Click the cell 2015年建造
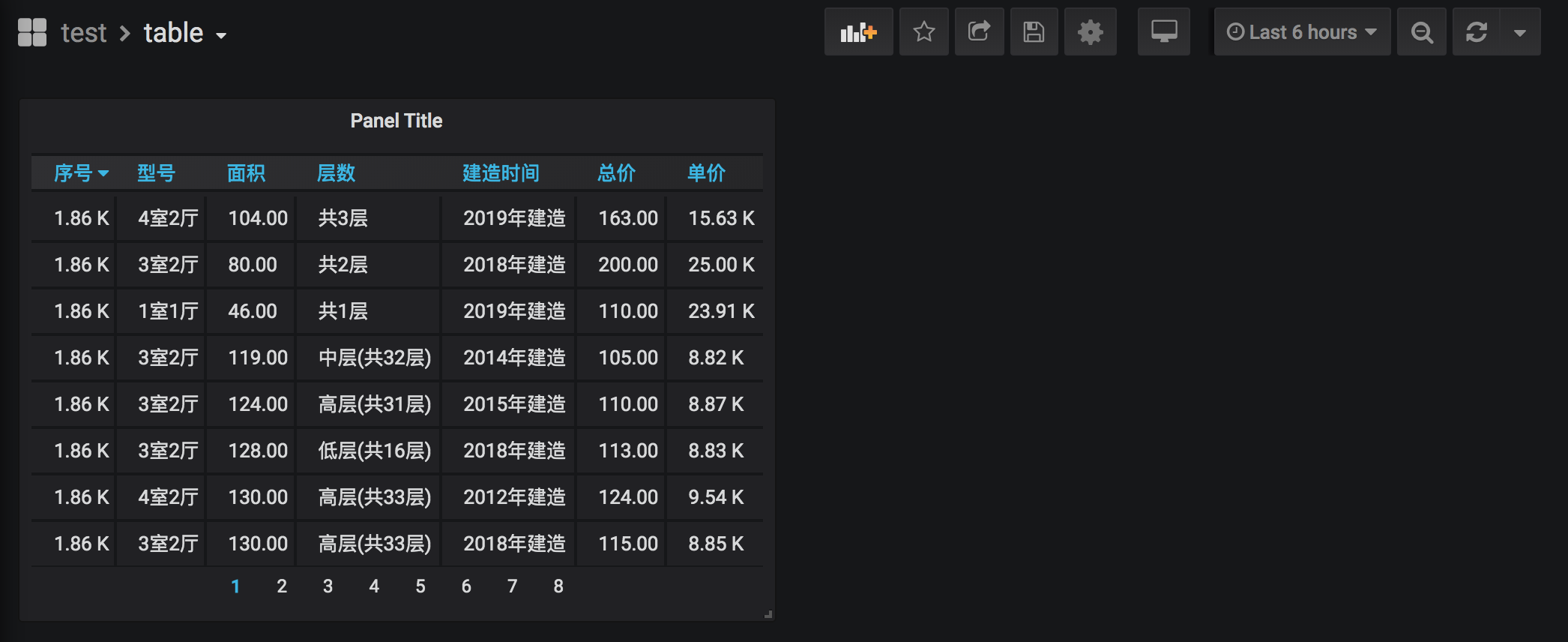1568x642 pixels. tap(508, 404)
